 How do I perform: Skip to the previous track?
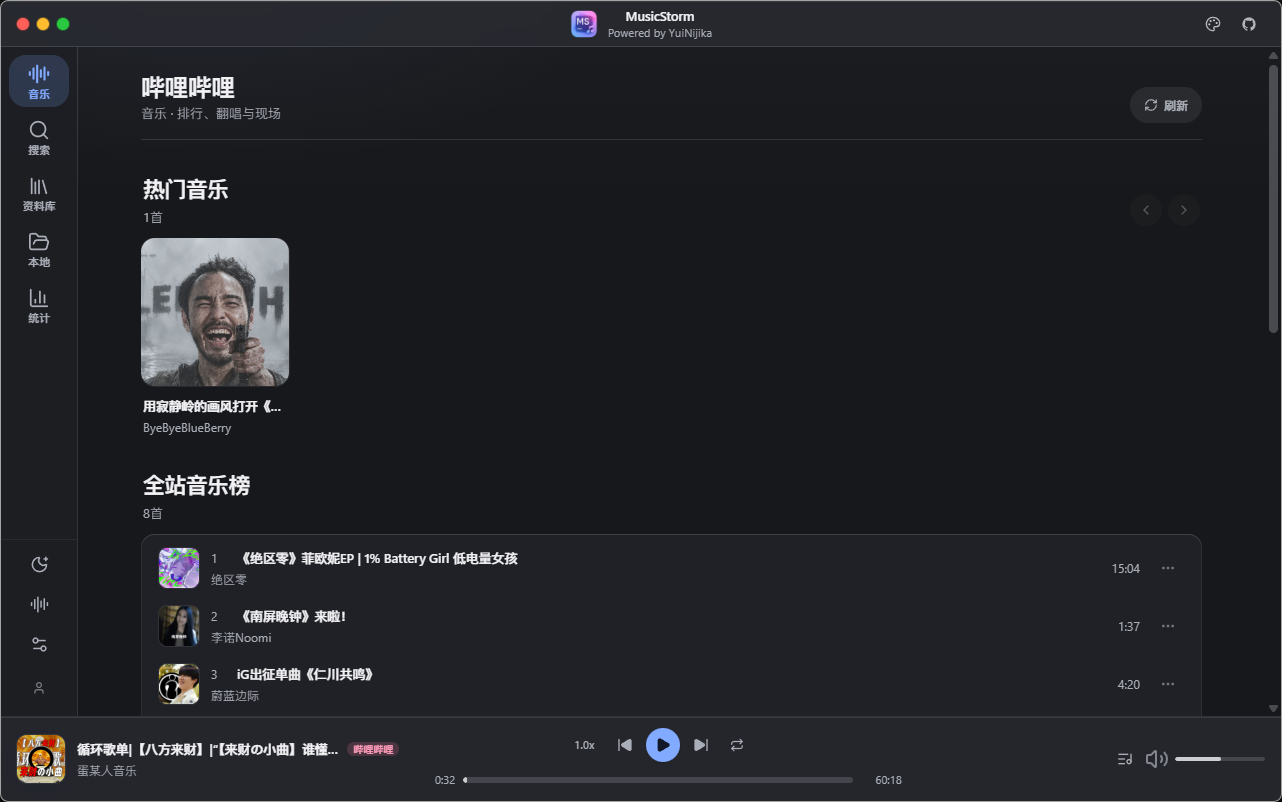(x=625, y=745)
